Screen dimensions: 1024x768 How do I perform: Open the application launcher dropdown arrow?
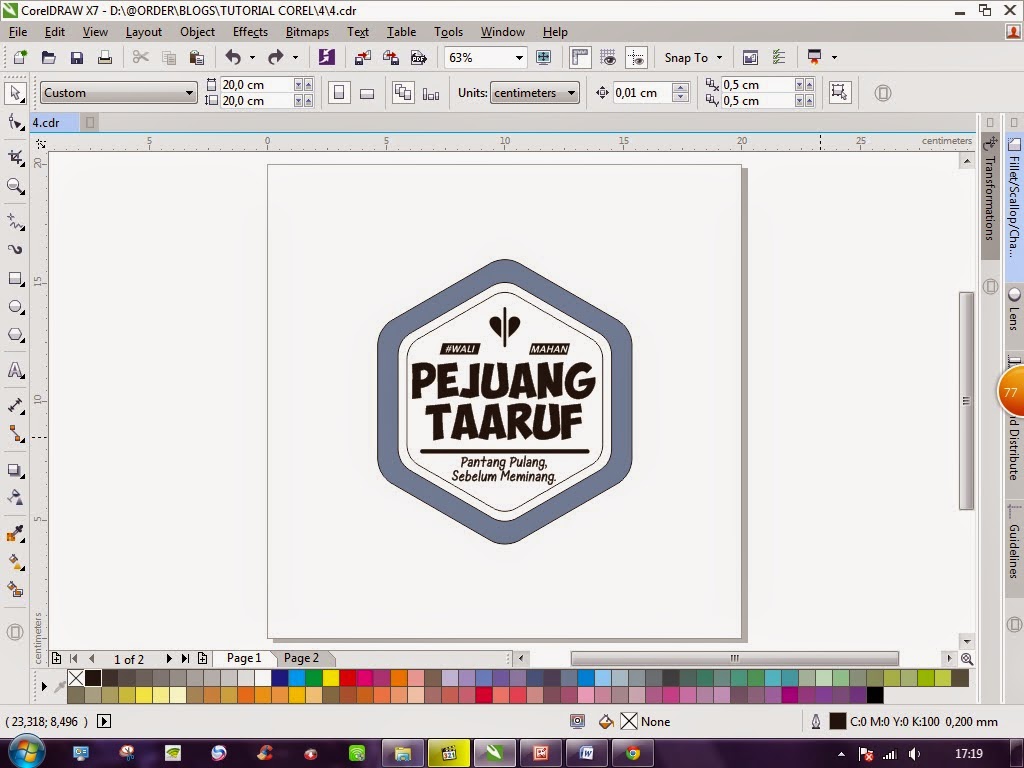coord(834,57)
